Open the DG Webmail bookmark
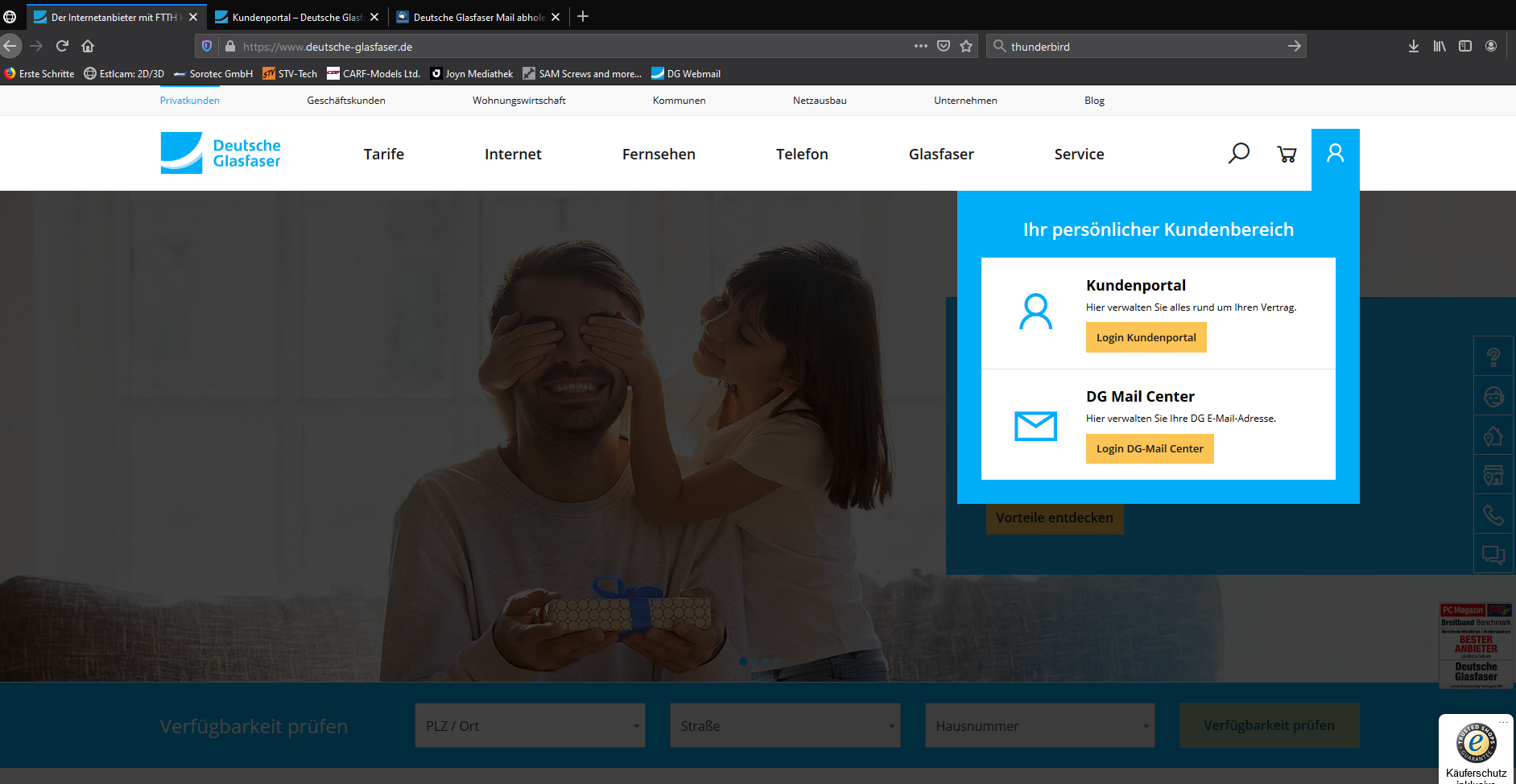This screenshot has width=1516, height=784. pos(686,73)
